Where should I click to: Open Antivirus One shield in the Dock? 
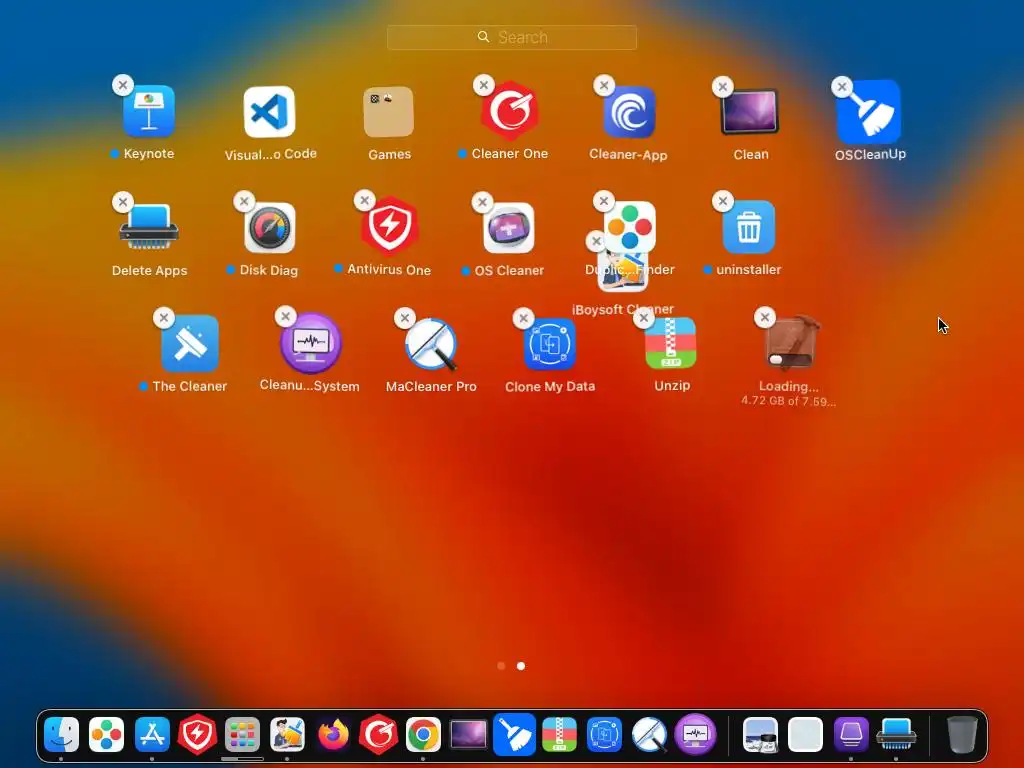point(197,735)
